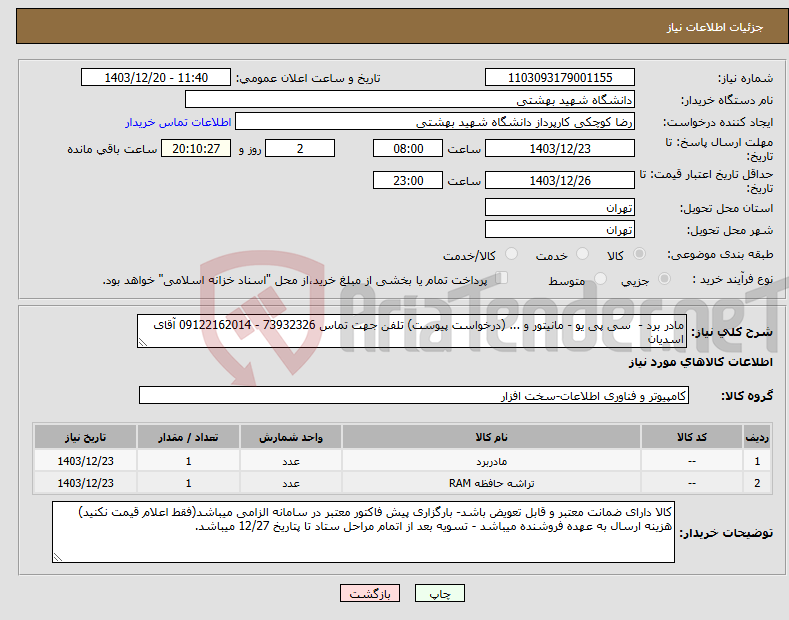The image size is (789, 620).
Task: Click the resize handle of buyer notes area
Action: click(x=58, y=557)
